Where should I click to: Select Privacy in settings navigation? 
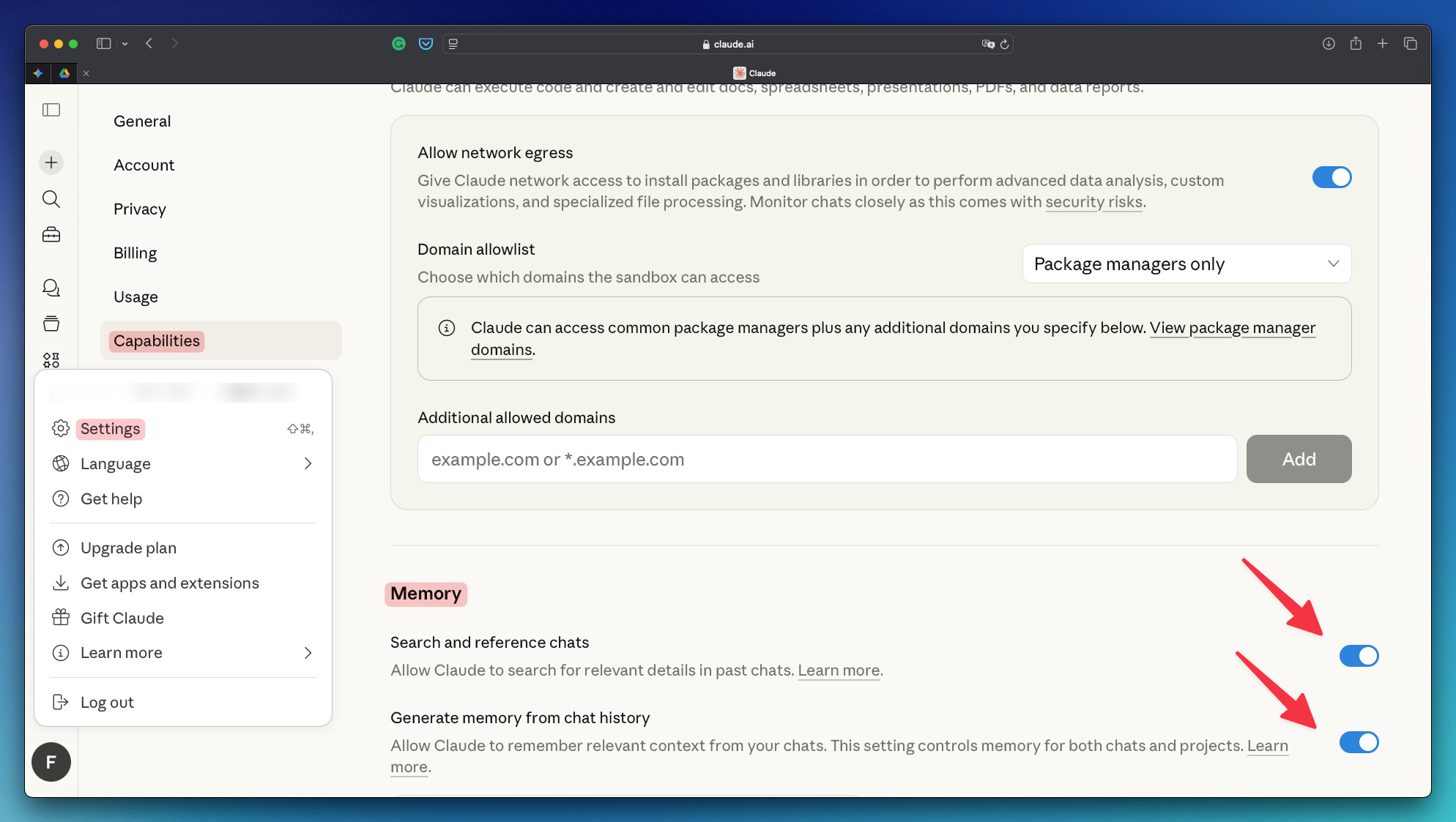[x=140, y=209]
